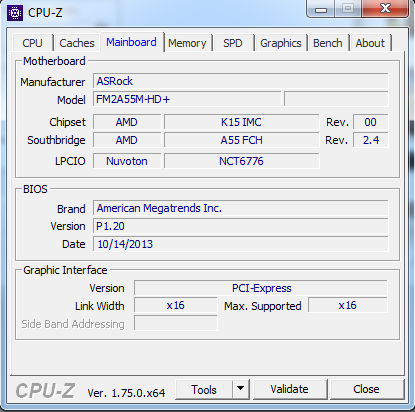Close the window with the red X
This screenshot has width=415, height=412.
click(x=385, y=8)
